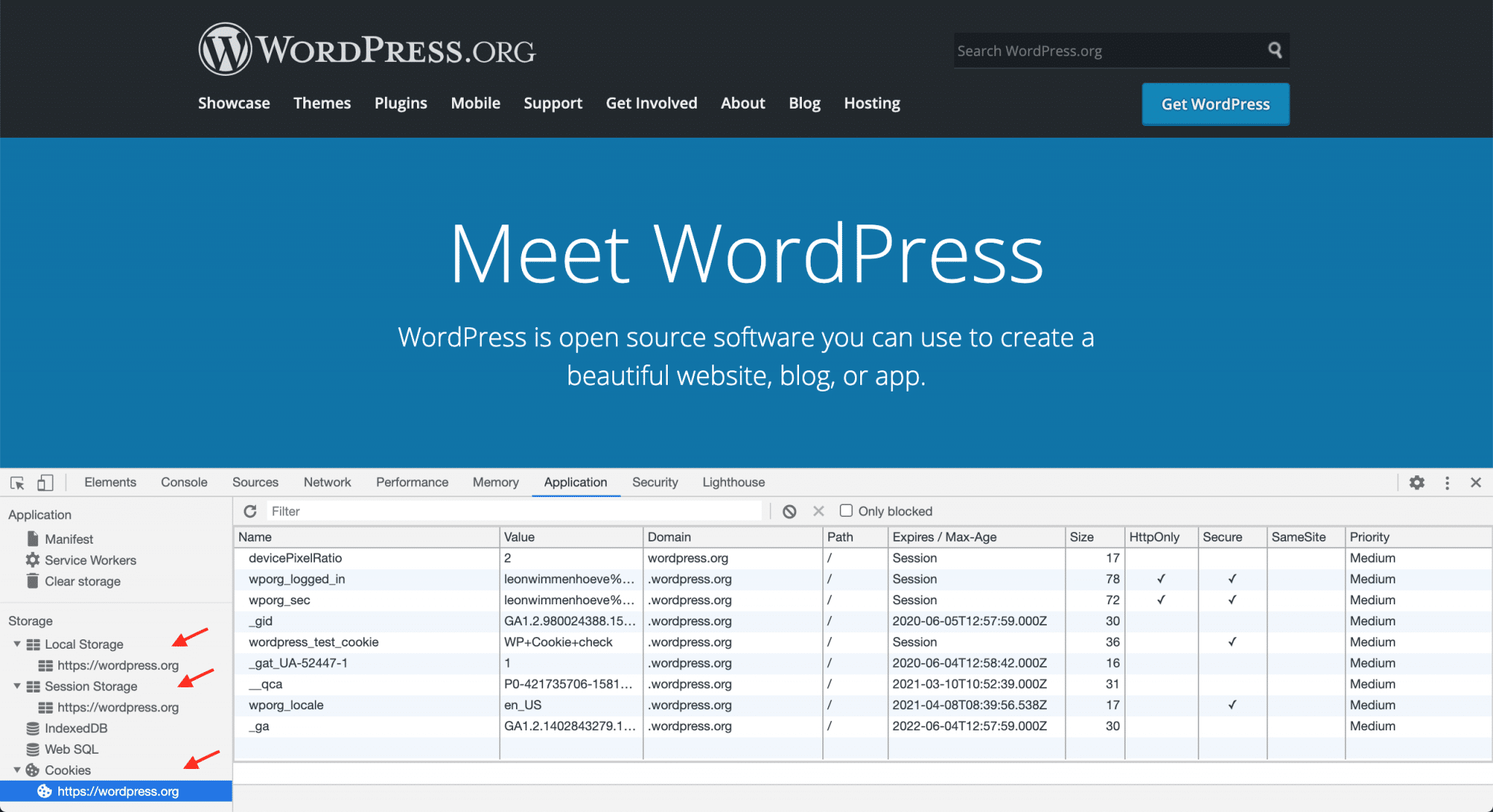Click the clear all cookies icon
The image size is (1493, 812).
(790, 511)
